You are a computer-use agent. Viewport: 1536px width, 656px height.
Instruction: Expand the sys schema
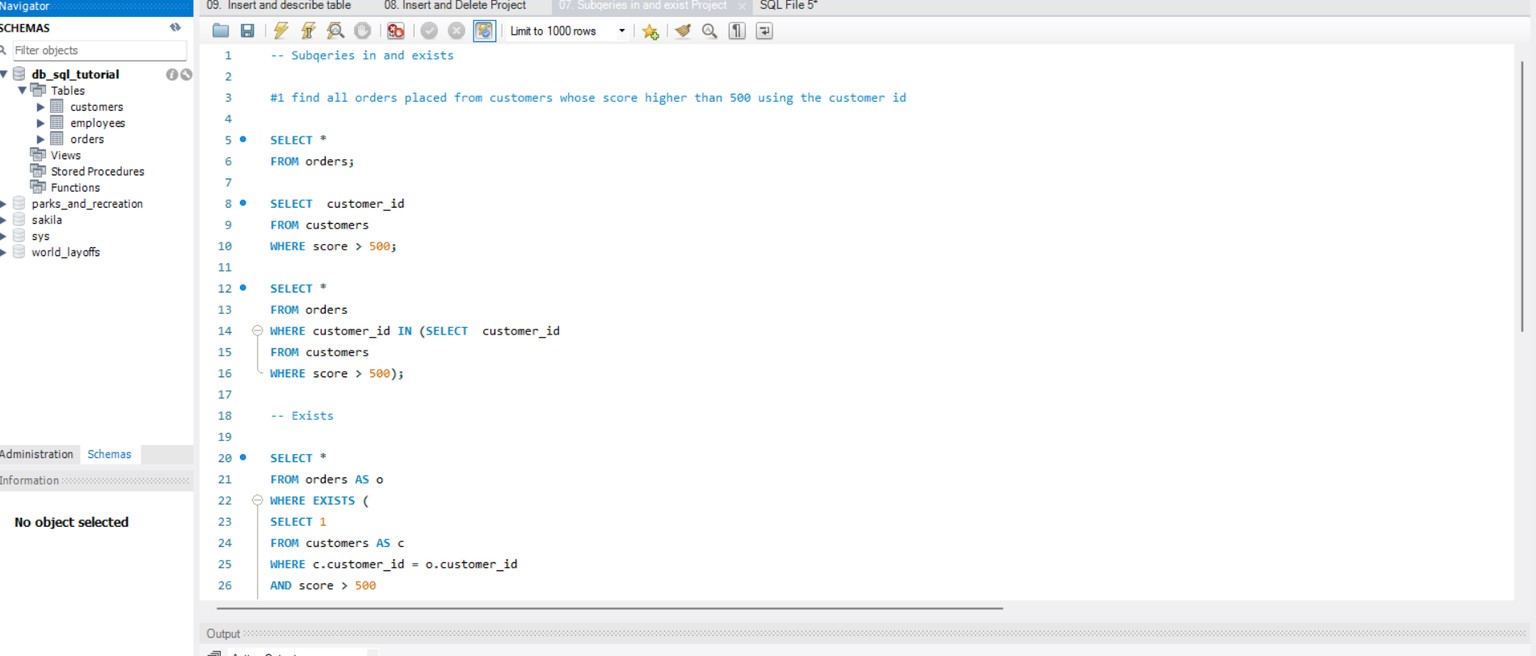(4, 236)
